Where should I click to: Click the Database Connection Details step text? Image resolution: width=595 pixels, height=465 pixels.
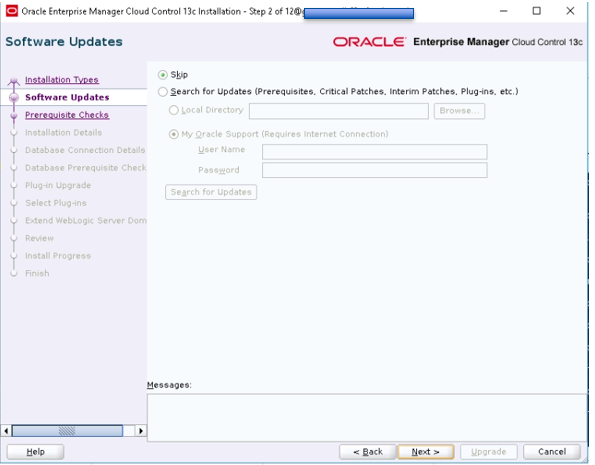pos(85,150)
